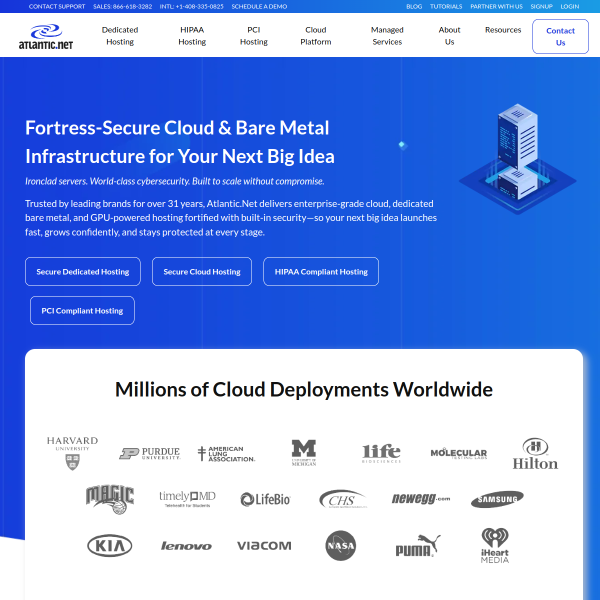600x600 pixels.
Task: Click Secure Dedicated Hosting button
Action: pos(83,272)
